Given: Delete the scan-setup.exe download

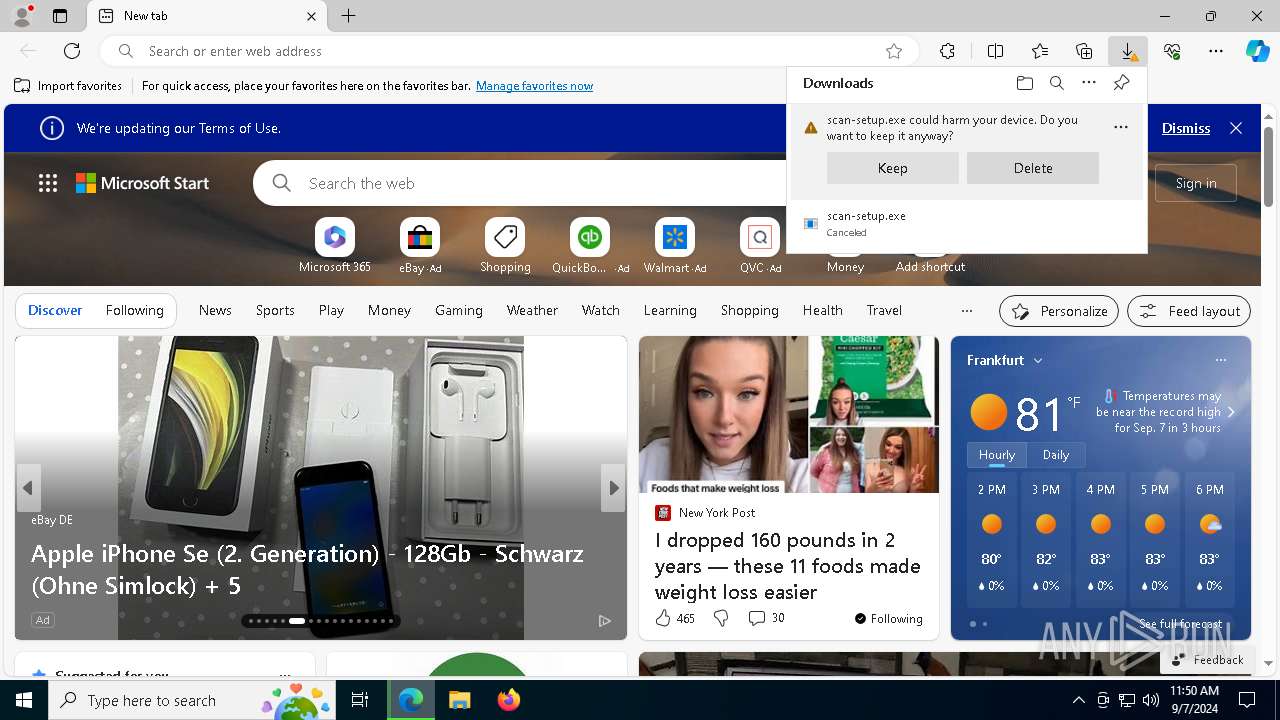Looking at the screenshot, I should pos(1033,168).
